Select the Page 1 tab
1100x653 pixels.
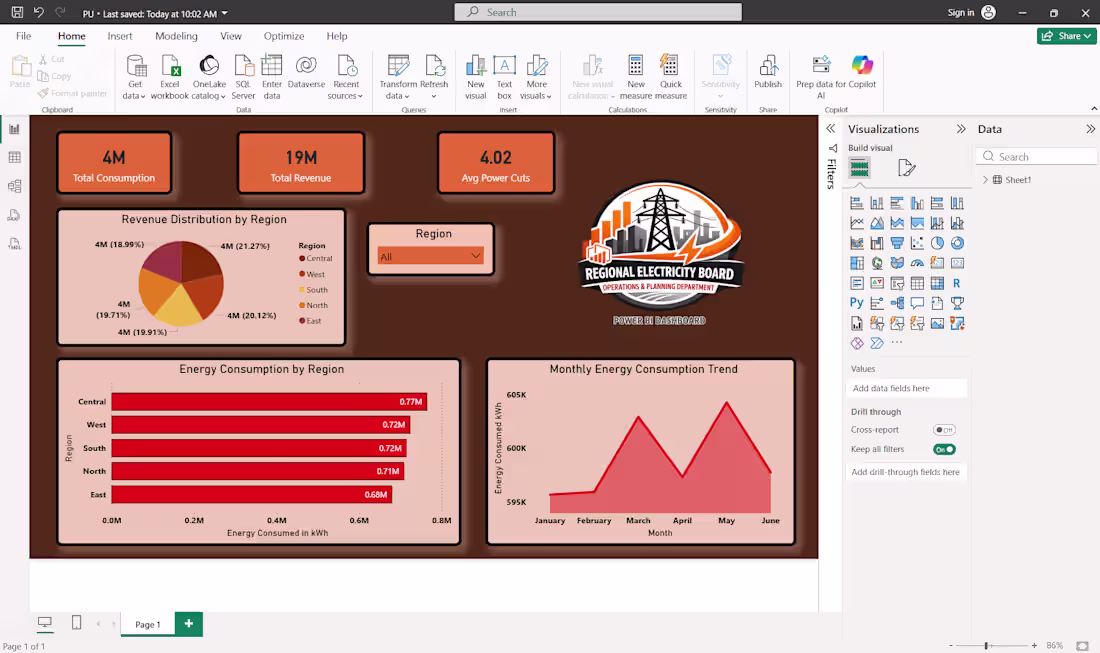coord(147,624)
